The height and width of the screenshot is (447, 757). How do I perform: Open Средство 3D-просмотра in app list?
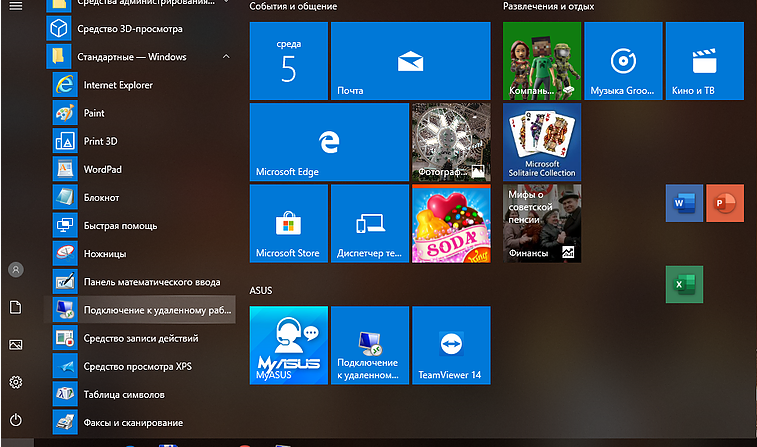[x=140, y=28]
